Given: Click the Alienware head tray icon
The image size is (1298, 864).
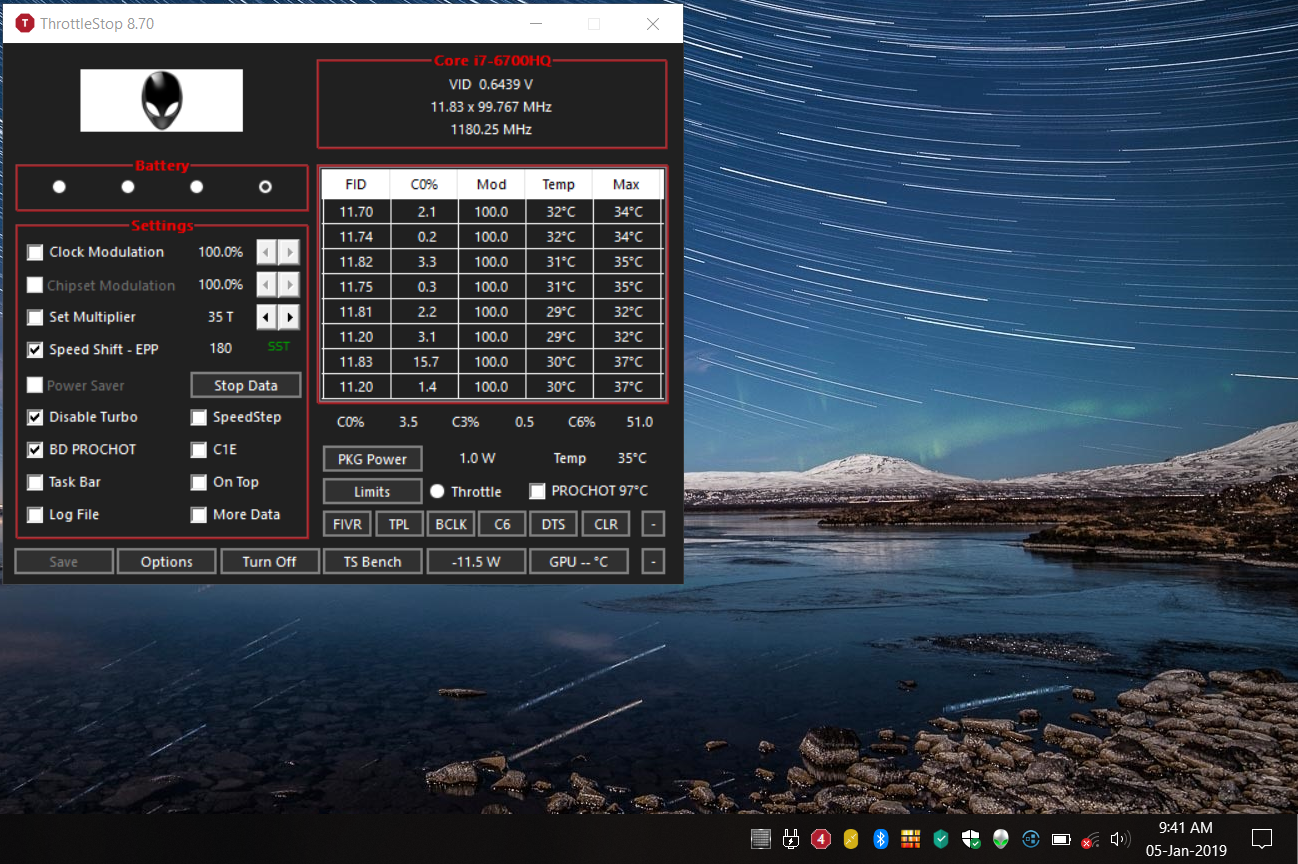Looking at the screenshot, I should point(1001,838).
